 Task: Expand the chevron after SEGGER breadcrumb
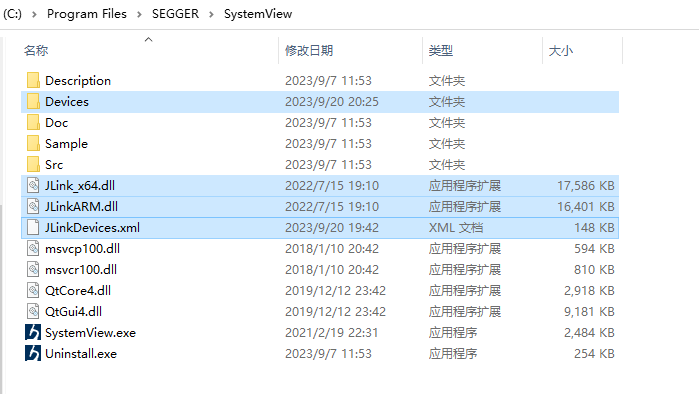tap(211, 14)
